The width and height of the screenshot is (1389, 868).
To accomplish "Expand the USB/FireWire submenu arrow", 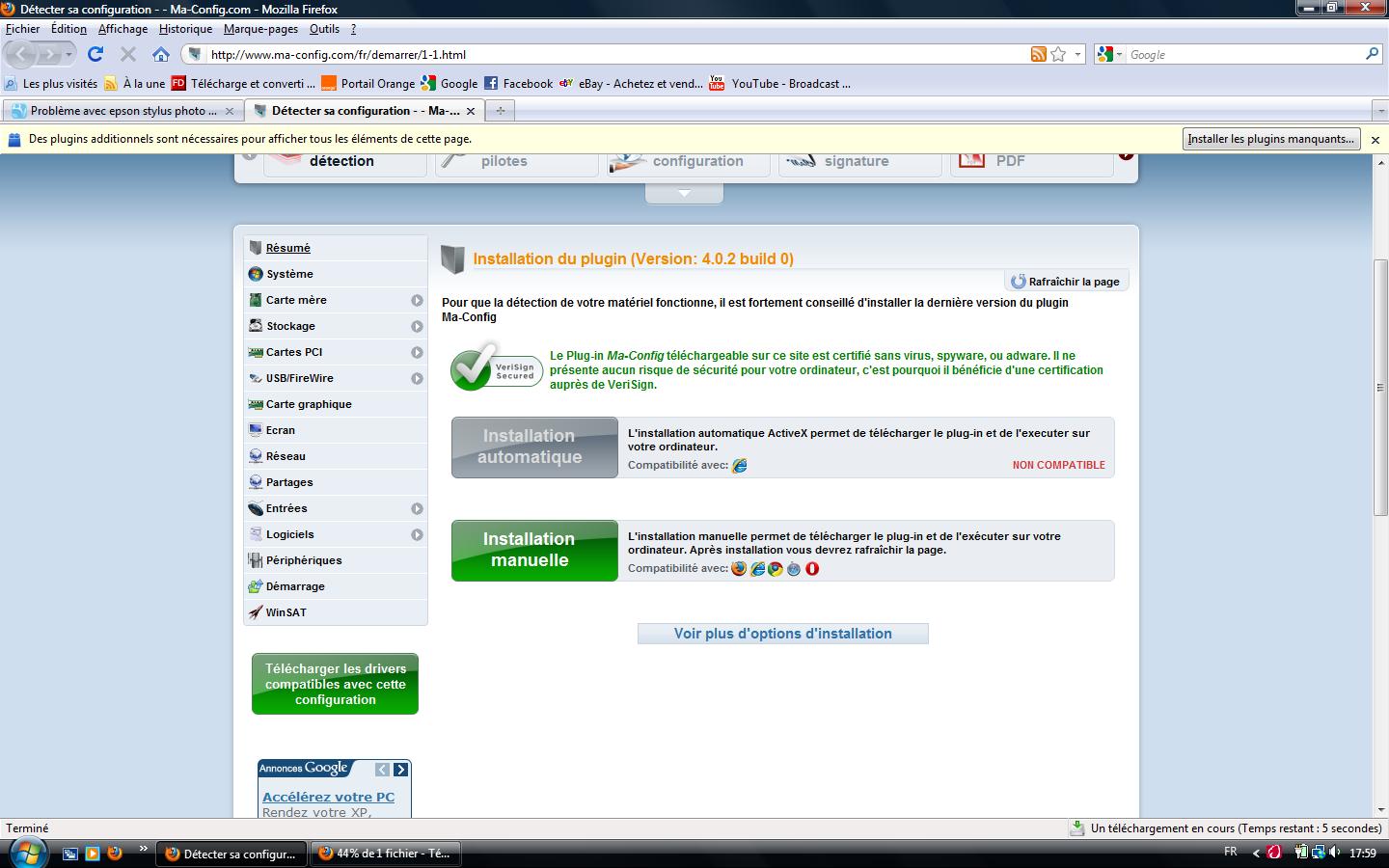I will [x=417, y=378].
